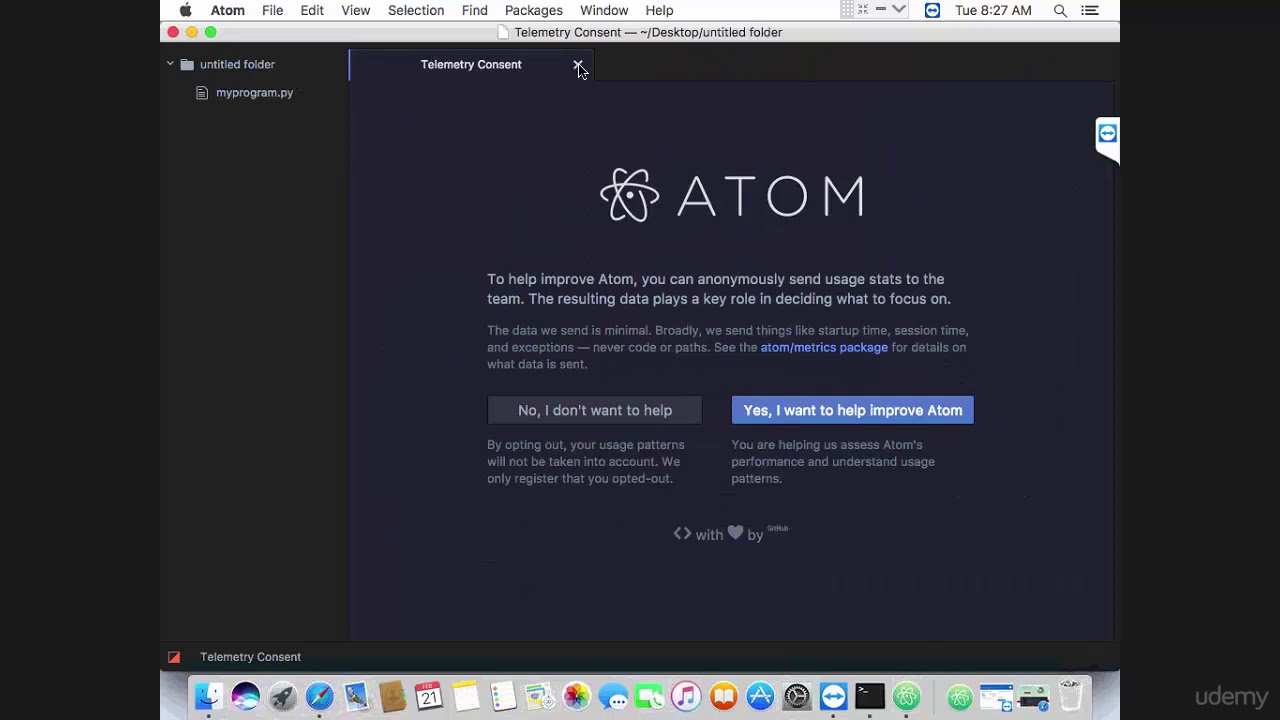The width and height of the screenshot is (1280, 720).
Task: Open the File menu
Action: coord(272,10)
